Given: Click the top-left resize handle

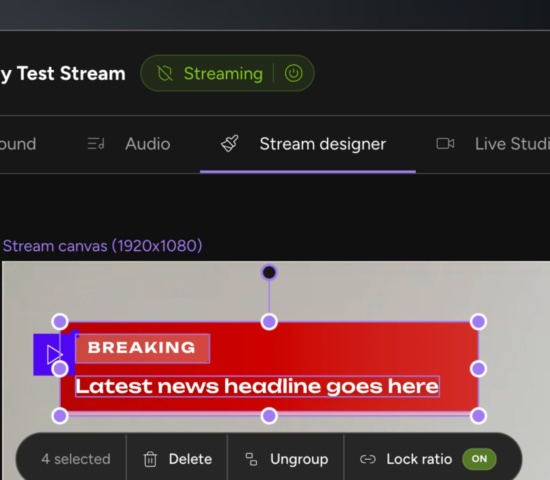Looking at the screenshot, I should (60, 321).
